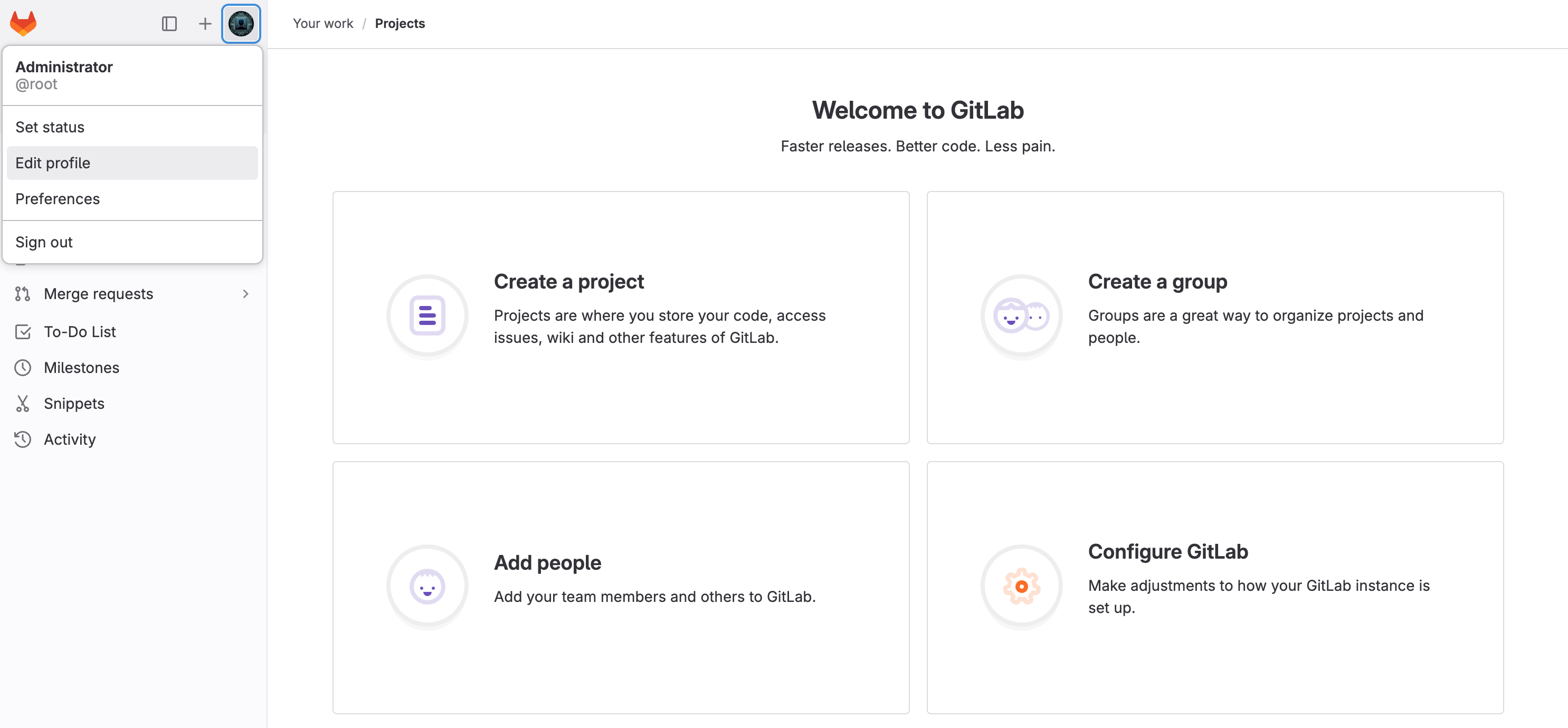Toggle the sidebar collapse icon
This screenshot has width=1568, height=728.
click(x=169, y=24)
